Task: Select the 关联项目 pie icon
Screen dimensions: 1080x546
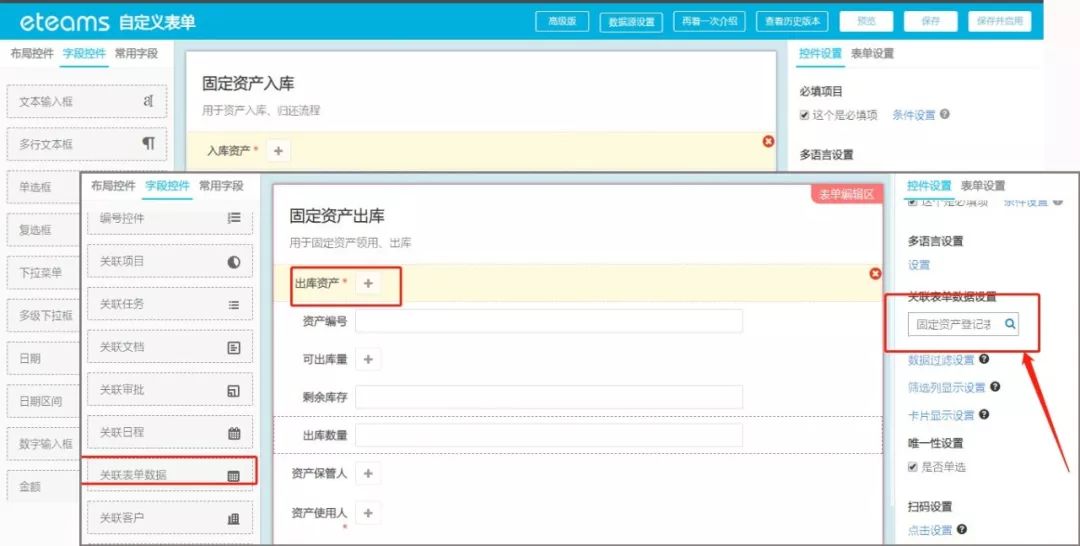Action: point(234,261)
